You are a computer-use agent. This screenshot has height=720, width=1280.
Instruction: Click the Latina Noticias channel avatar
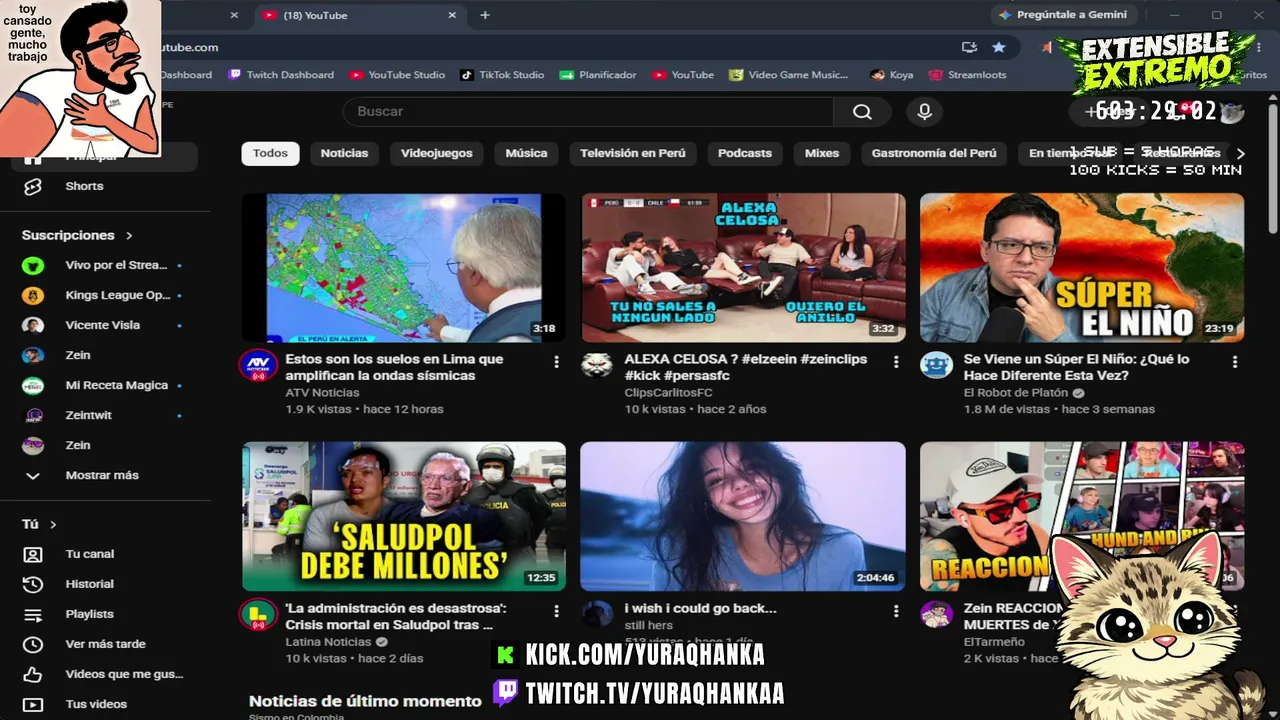[258, 614]
